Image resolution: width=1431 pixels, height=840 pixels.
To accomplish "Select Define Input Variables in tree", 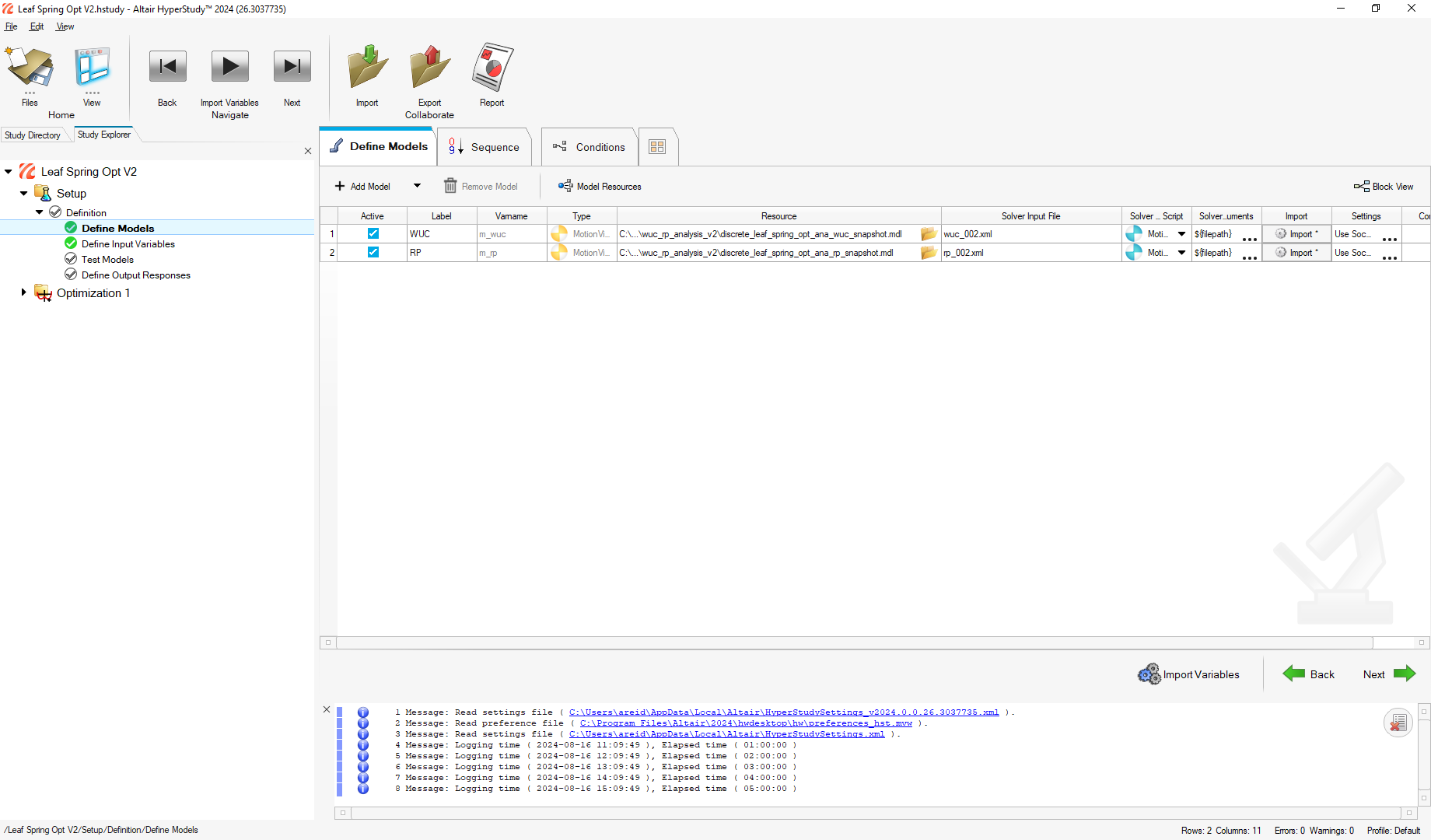I will [128, 244].
